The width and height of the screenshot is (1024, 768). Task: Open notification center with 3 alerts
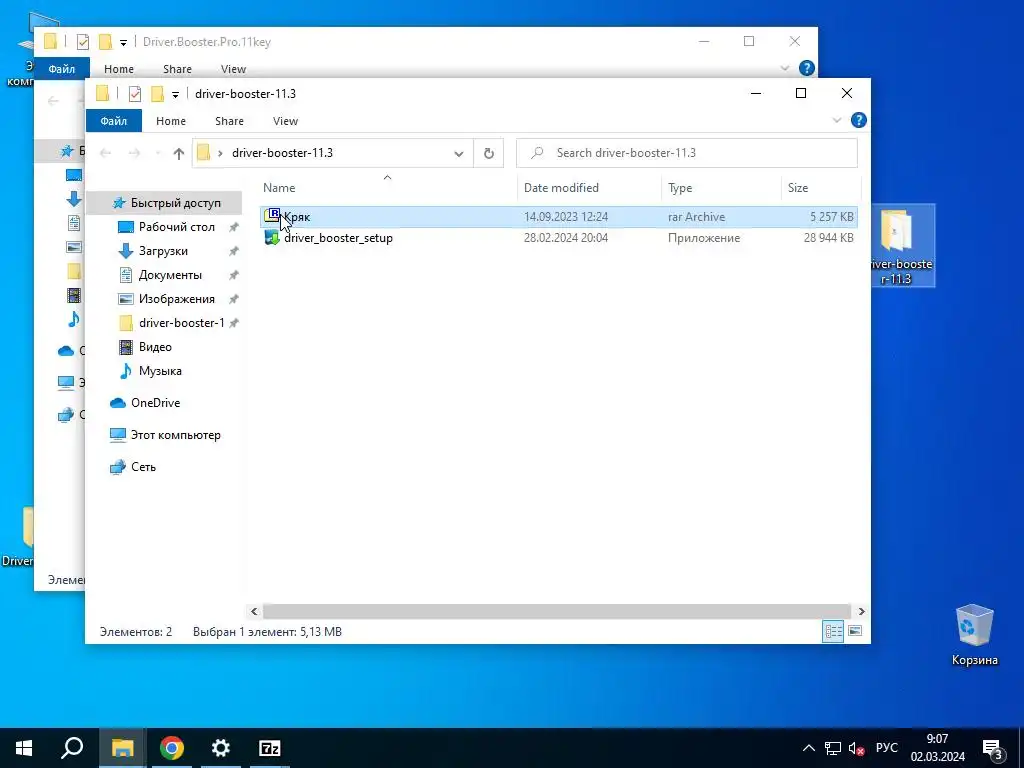(x=993, y=748)
